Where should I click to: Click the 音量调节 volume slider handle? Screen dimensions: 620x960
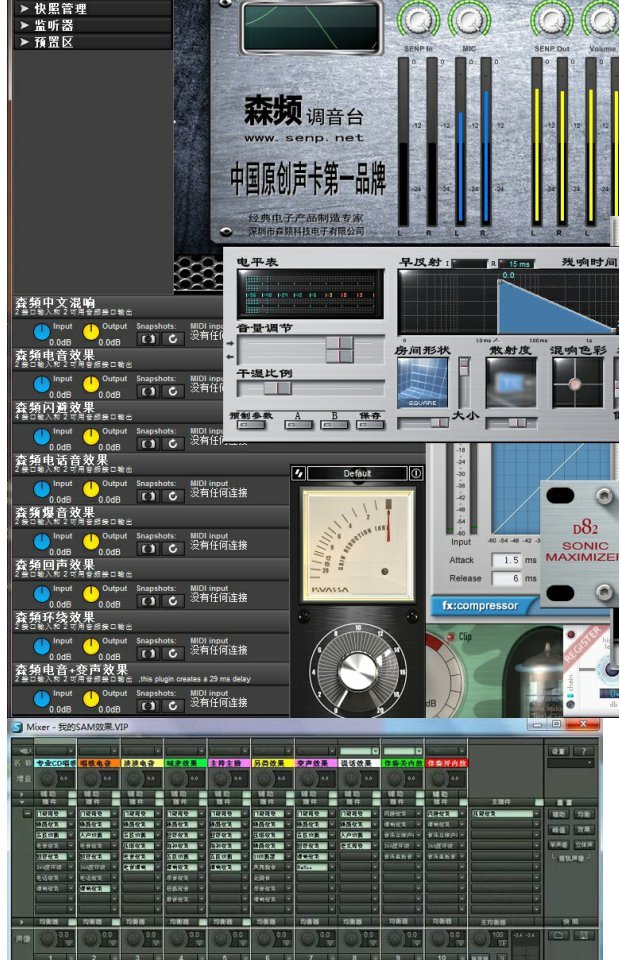(339, 350)
